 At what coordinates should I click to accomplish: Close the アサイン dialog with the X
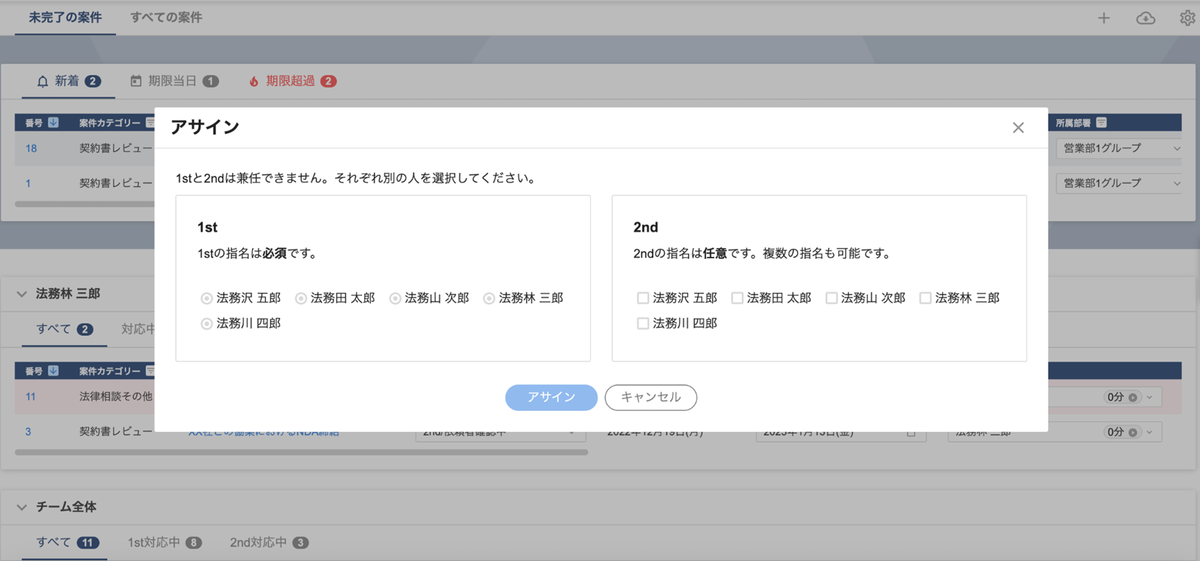tap(1018, 128)
